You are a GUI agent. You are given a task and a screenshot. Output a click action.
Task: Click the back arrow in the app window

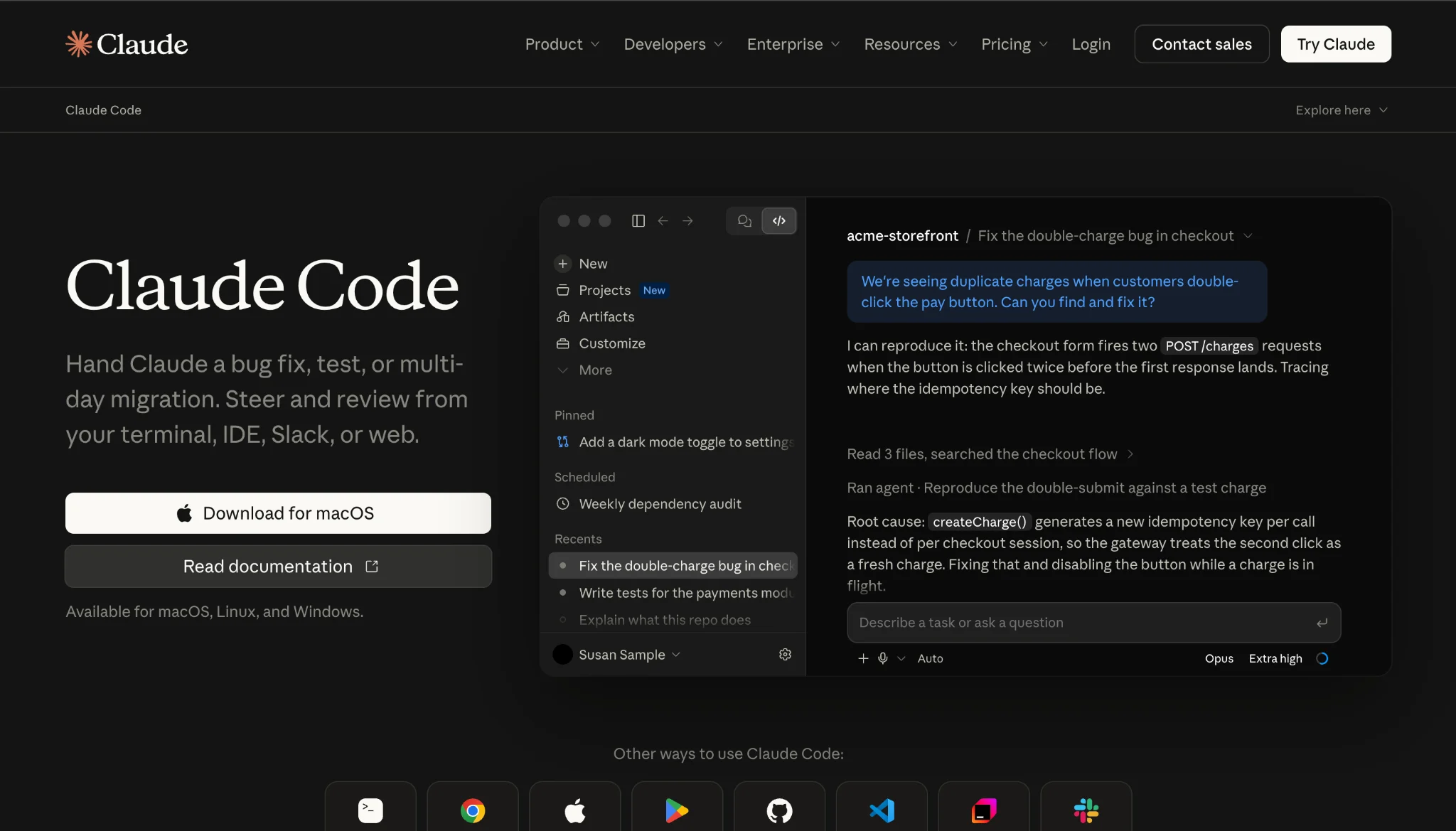tap(663, 221)
